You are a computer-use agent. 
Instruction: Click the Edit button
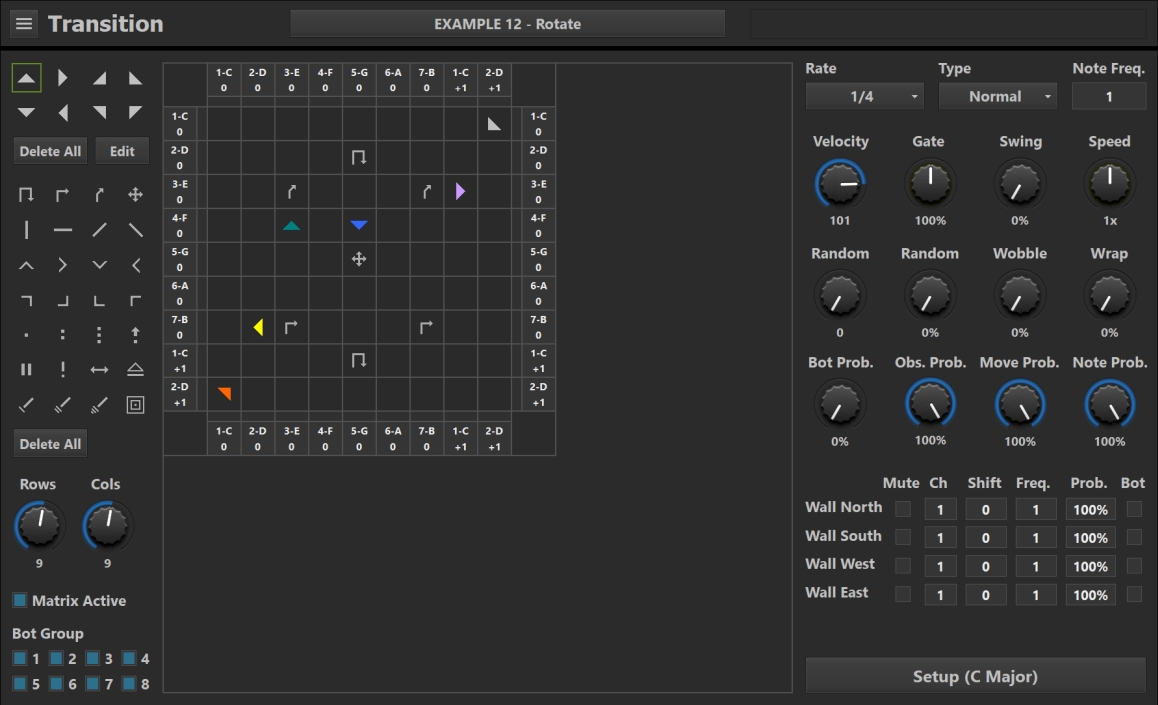click(x=121, y=151)
